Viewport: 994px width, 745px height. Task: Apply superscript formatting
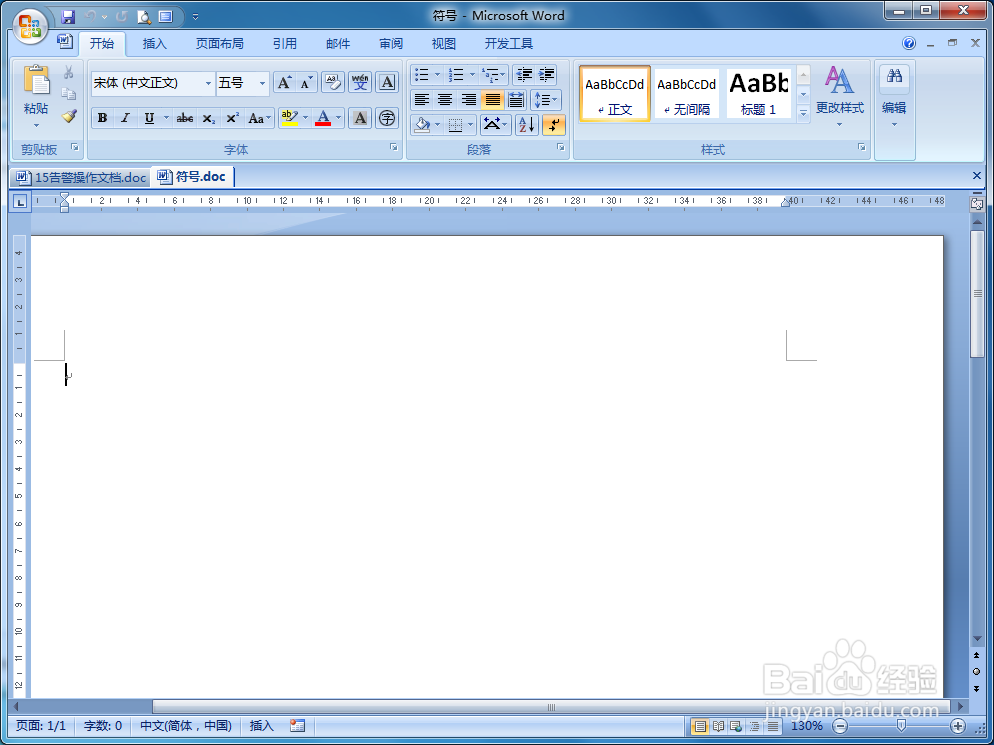(233, 118)
